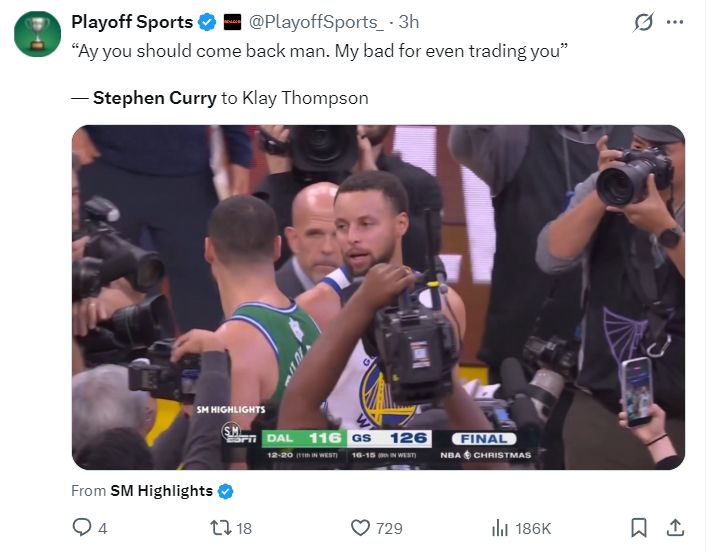Click the 3h timestamp link

click(x=409, y=22)
